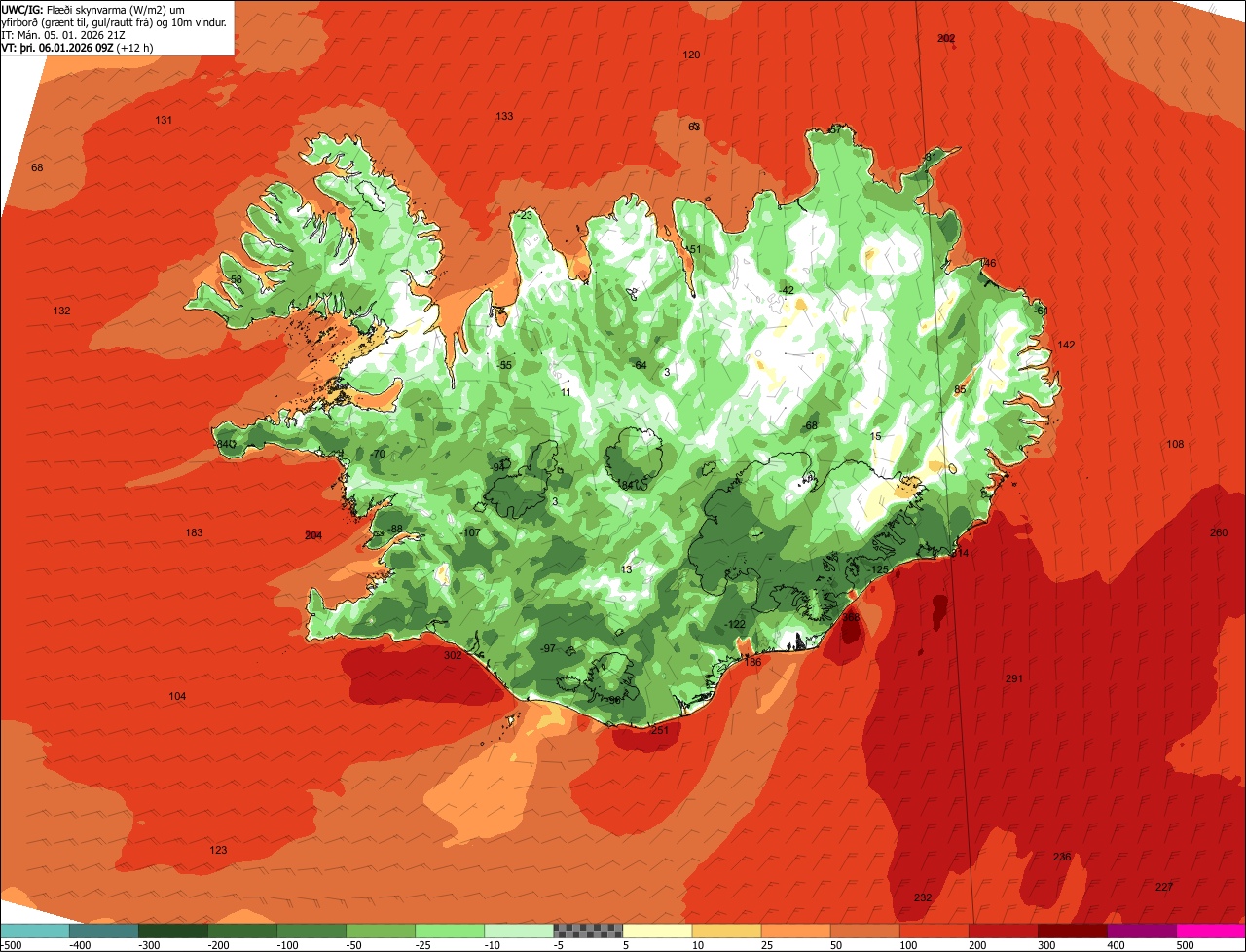Click the '-500' legend label
This screenshot has height=952, width=1246.
[x=12, y=945]
